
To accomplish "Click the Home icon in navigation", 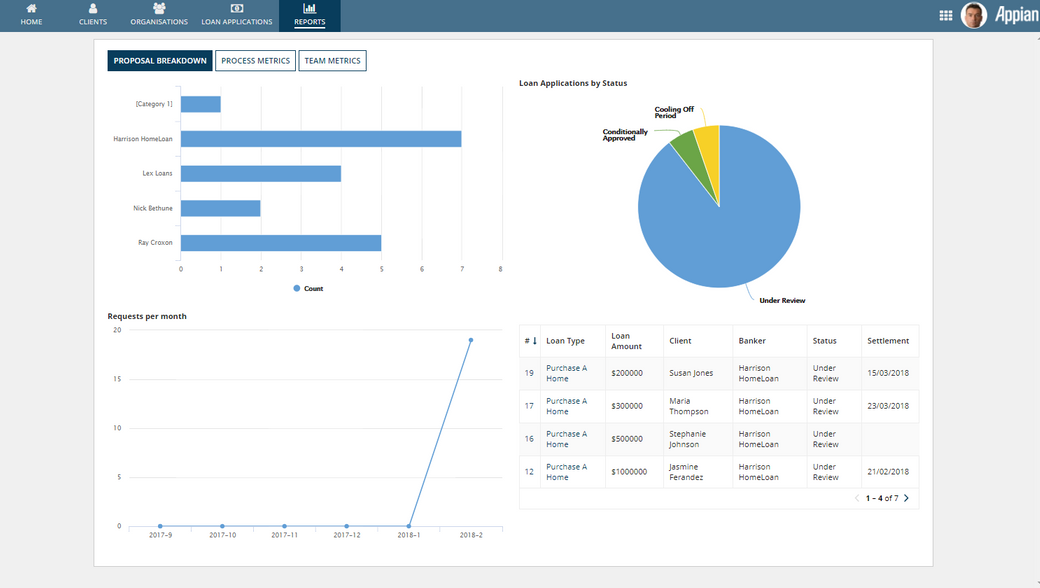I will [x=31, y=9].
